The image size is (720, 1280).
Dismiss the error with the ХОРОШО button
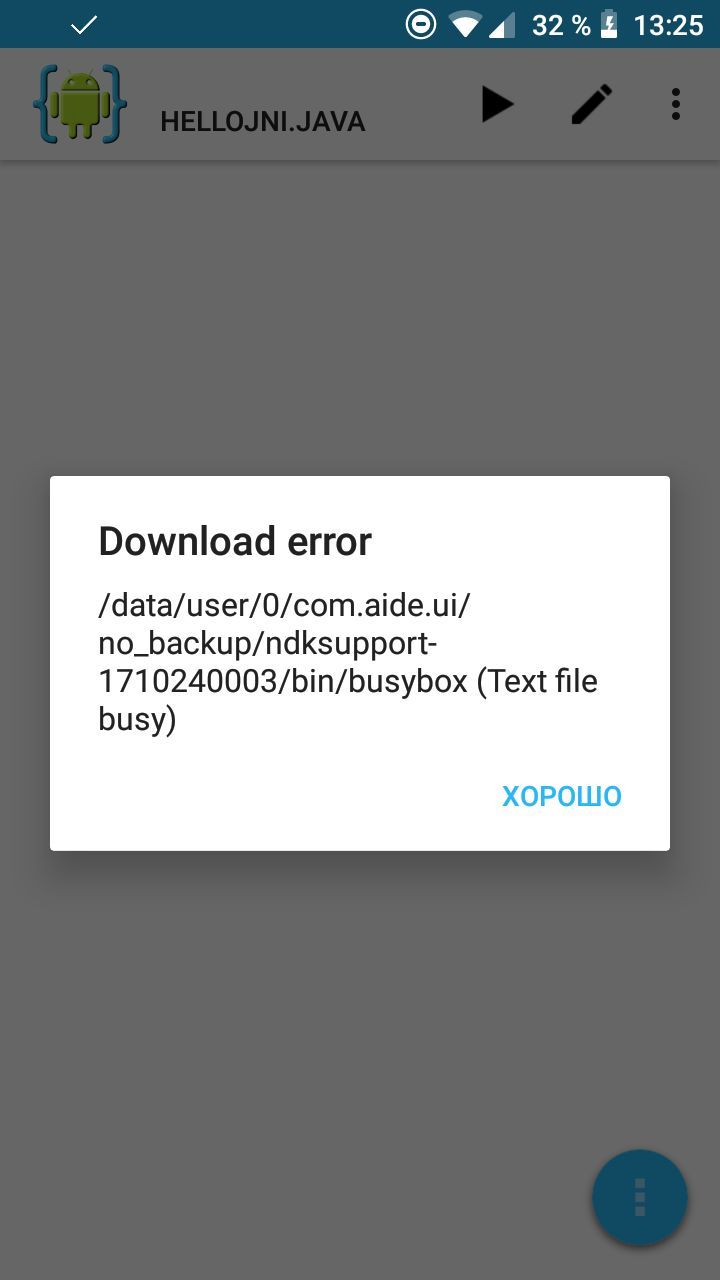pos(562,796)
